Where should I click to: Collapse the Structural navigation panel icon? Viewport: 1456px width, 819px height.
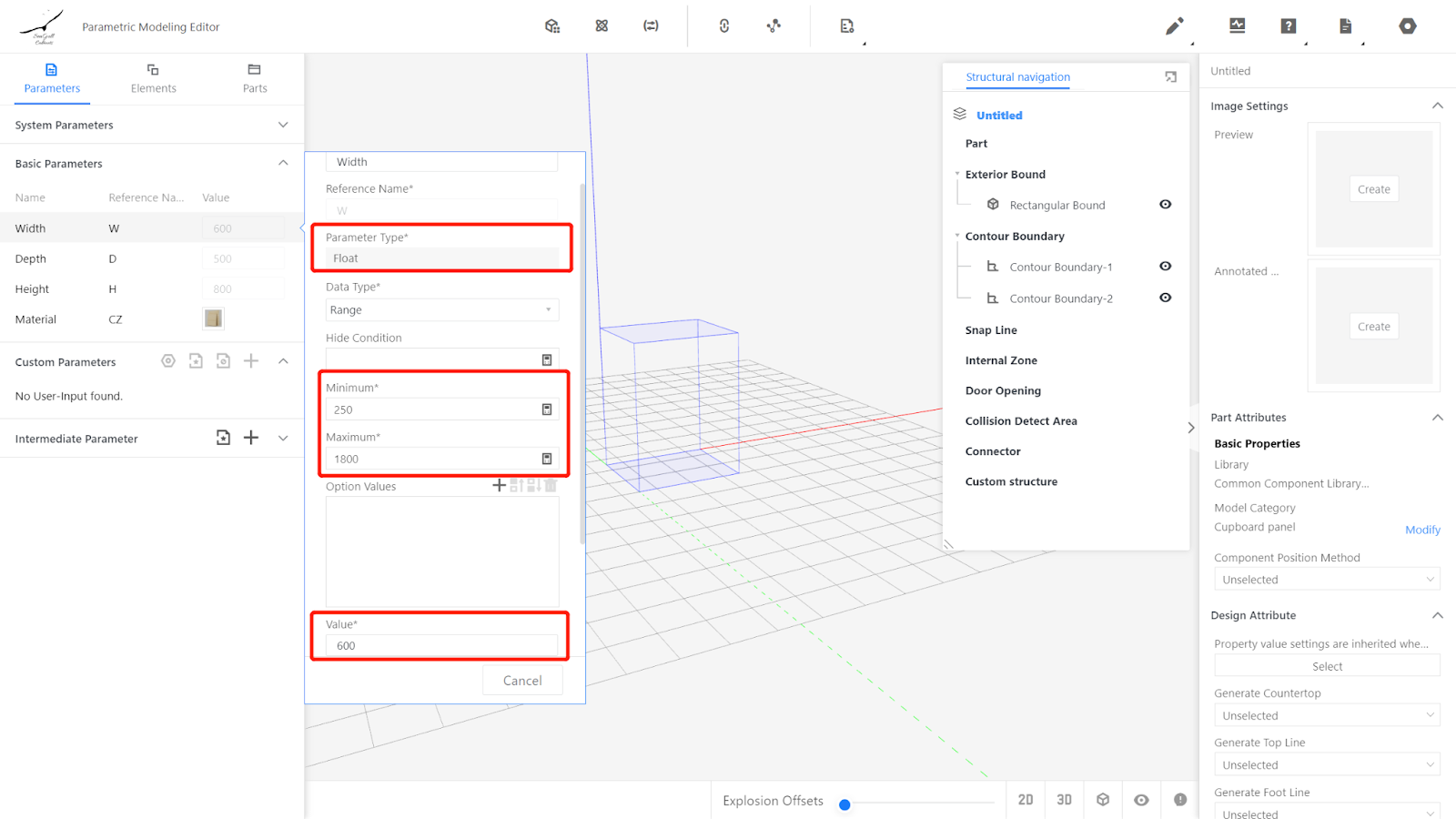[1170, 77]
